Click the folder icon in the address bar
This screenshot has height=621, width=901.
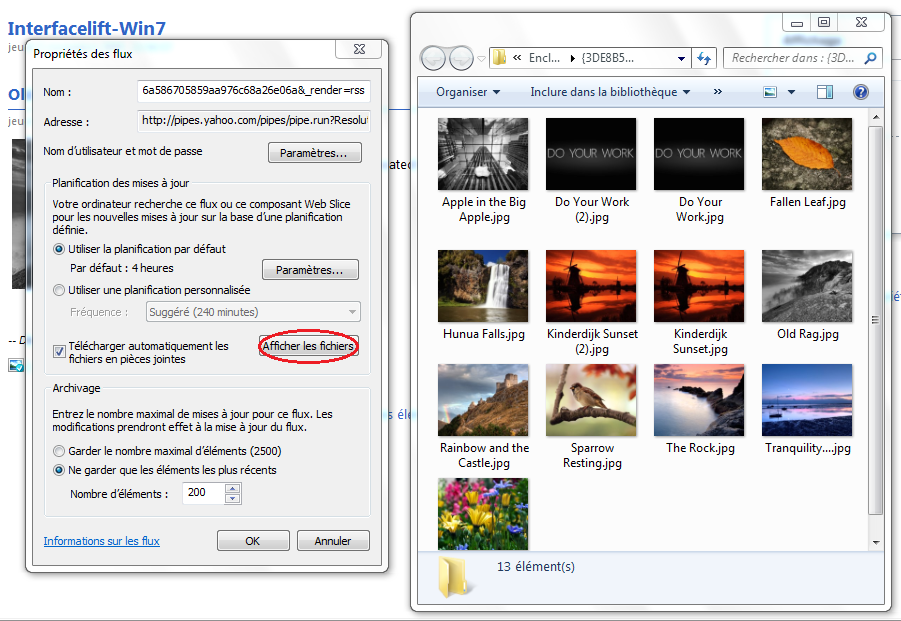[499, 57]
